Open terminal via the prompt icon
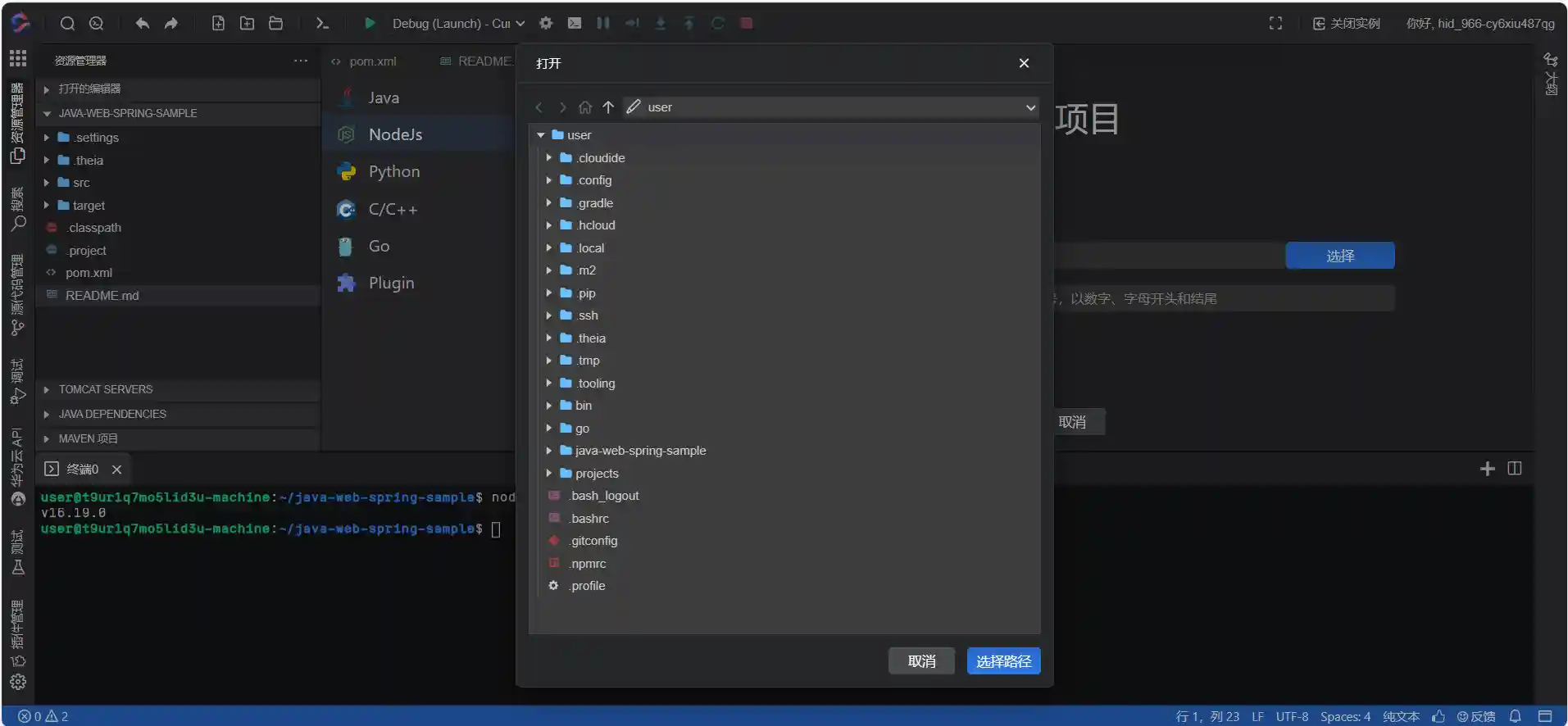The width and height of the screenshot is (1568, 726). tap(322, 24)
